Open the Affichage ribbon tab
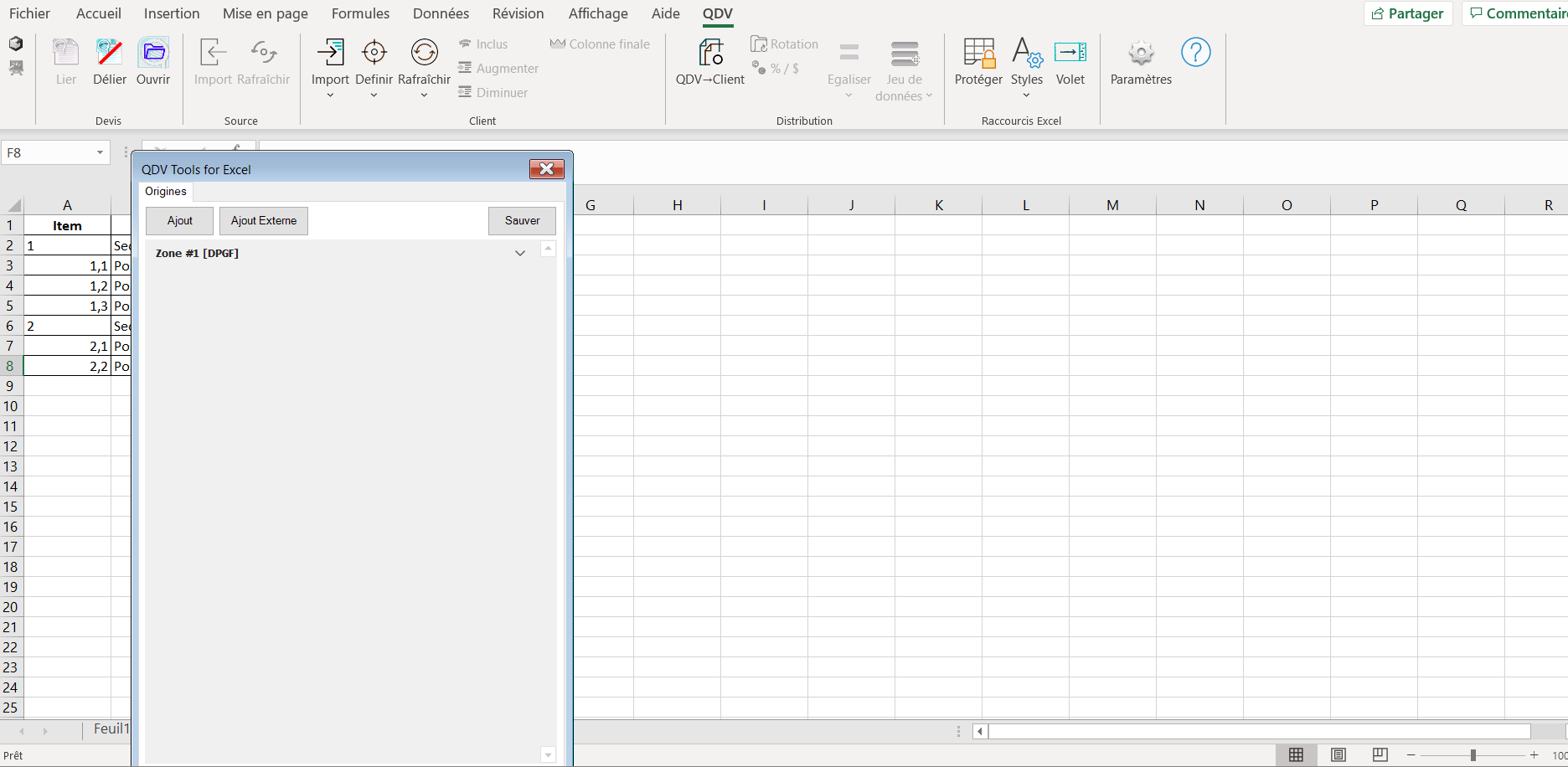Image resolution: width=1568 pixels, height=767 pixels. click(x=598, y=13)
